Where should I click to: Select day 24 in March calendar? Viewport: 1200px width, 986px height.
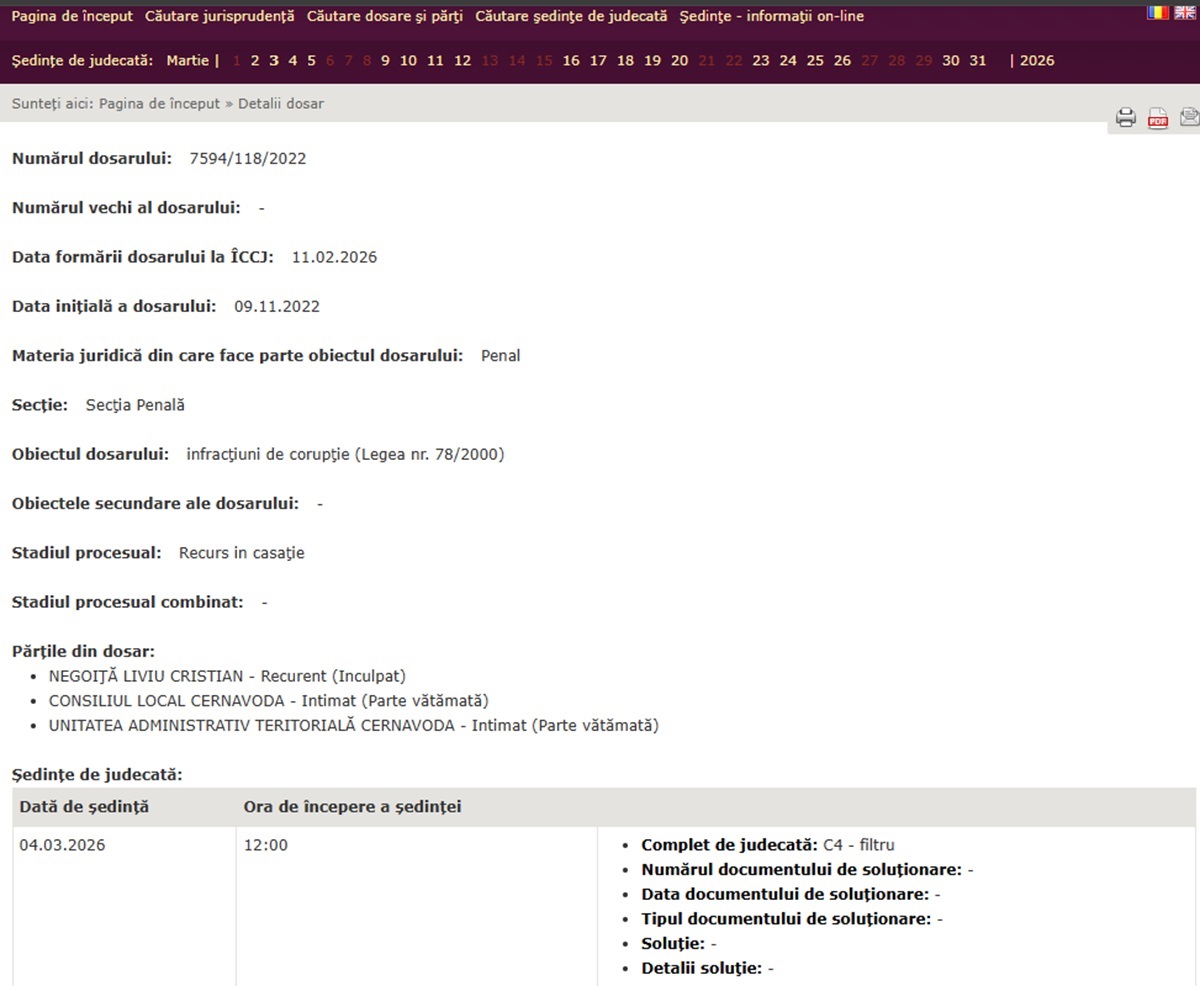[788, 60]
